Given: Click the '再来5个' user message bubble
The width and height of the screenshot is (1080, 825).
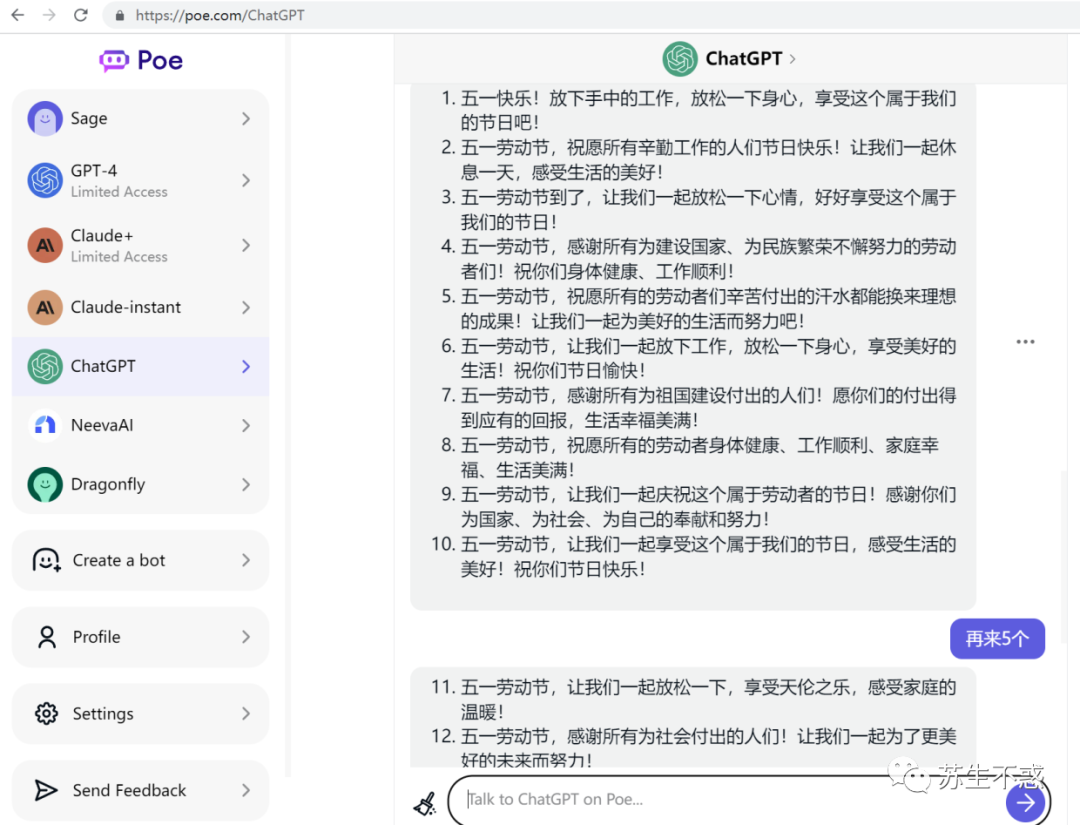Looking at the screenshot, I should pyautogui.click(x=996, y=639).
